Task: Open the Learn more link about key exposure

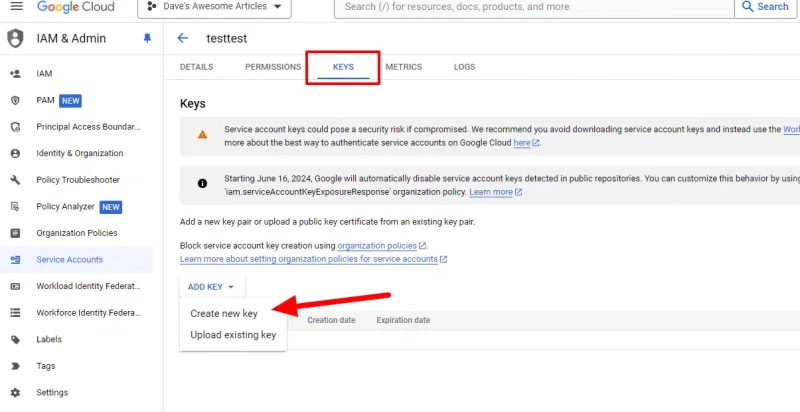Action: click(491, 192)
